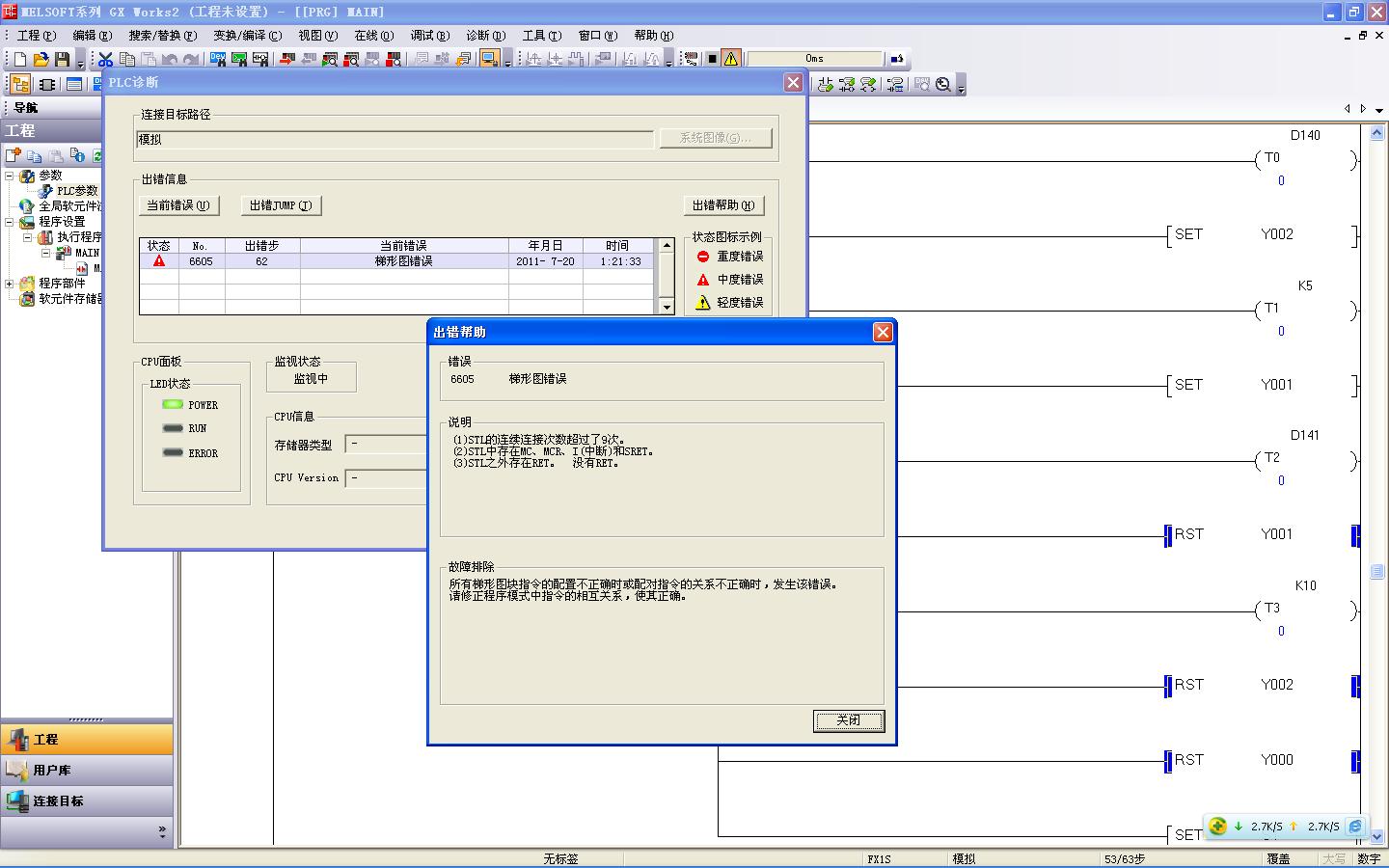Click the yellow warning triangle toolbar icon
The height and width of the screenshot is (868, 1389).
pos(731,59)
